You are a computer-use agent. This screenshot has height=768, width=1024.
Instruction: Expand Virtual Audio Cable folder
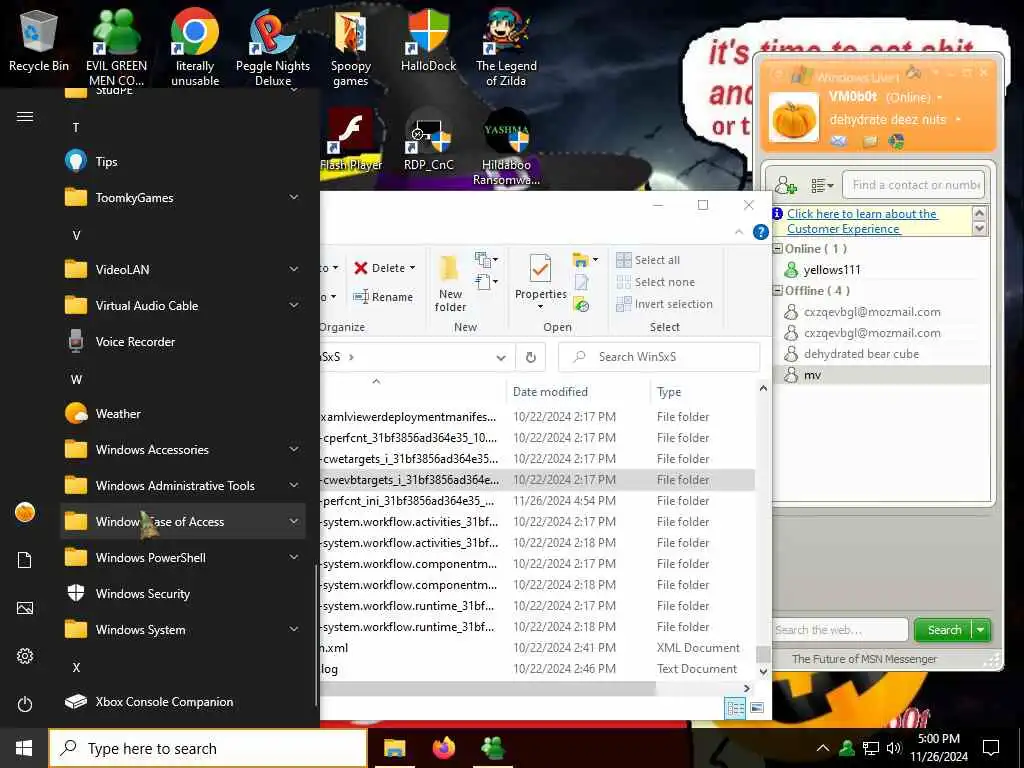click(183, 306)
